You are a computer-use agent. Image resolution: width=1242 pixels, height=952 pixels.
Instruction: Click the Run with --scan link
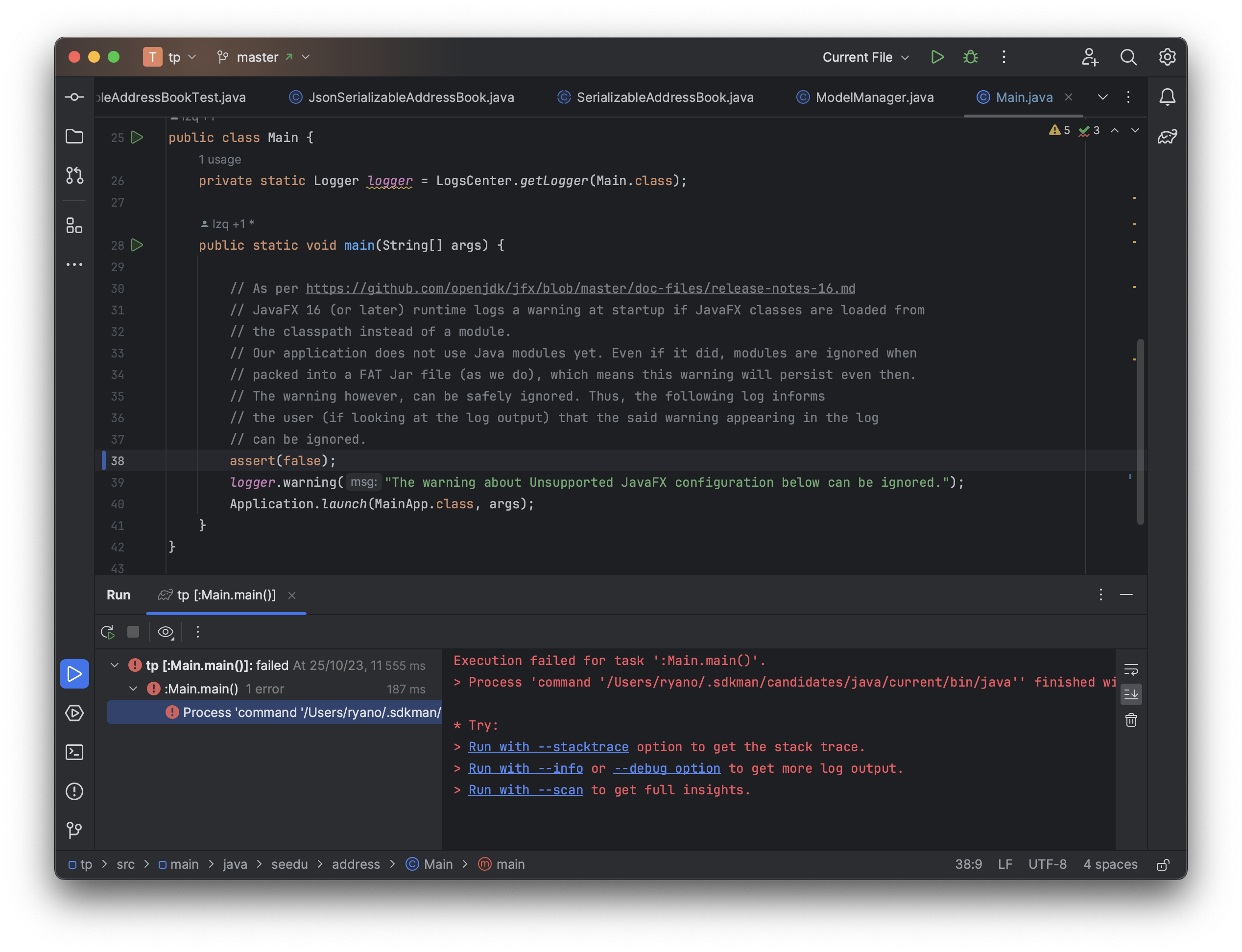[x=525, y=790]
